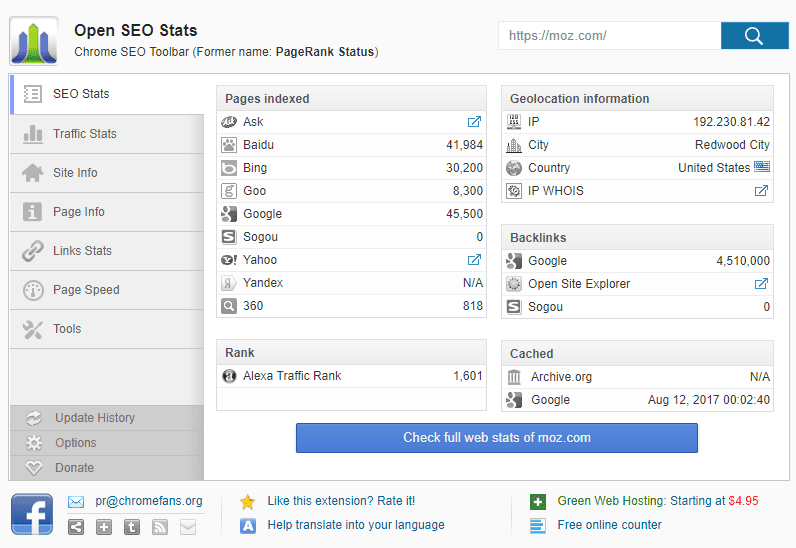Open the Yahoo pages indexed external link icon
Image resolution: width=796 pixels, height=548 pixels.
[x=474, y=260]
